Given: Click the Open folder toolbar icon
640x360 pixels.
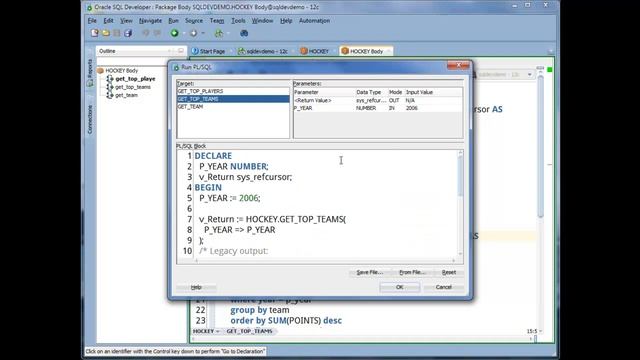Looking at the screenshot, I should click(x=106, y=33).
